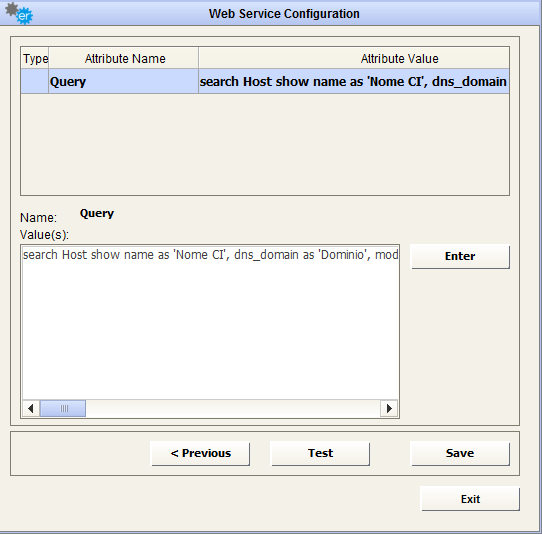
Task: Click the Web Service Configuration title
Action: (284, 14)
